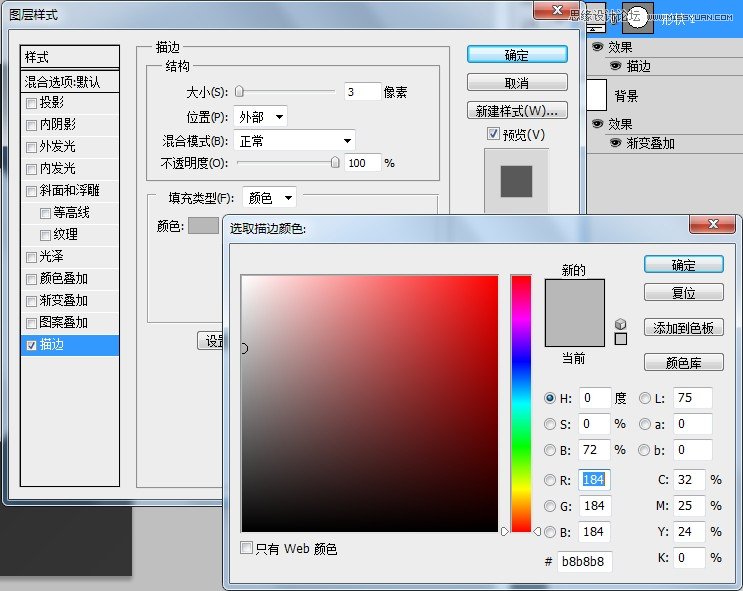Toggle the 预览(V) preview checkbox
743x591 pixels.
coord(493,134)
